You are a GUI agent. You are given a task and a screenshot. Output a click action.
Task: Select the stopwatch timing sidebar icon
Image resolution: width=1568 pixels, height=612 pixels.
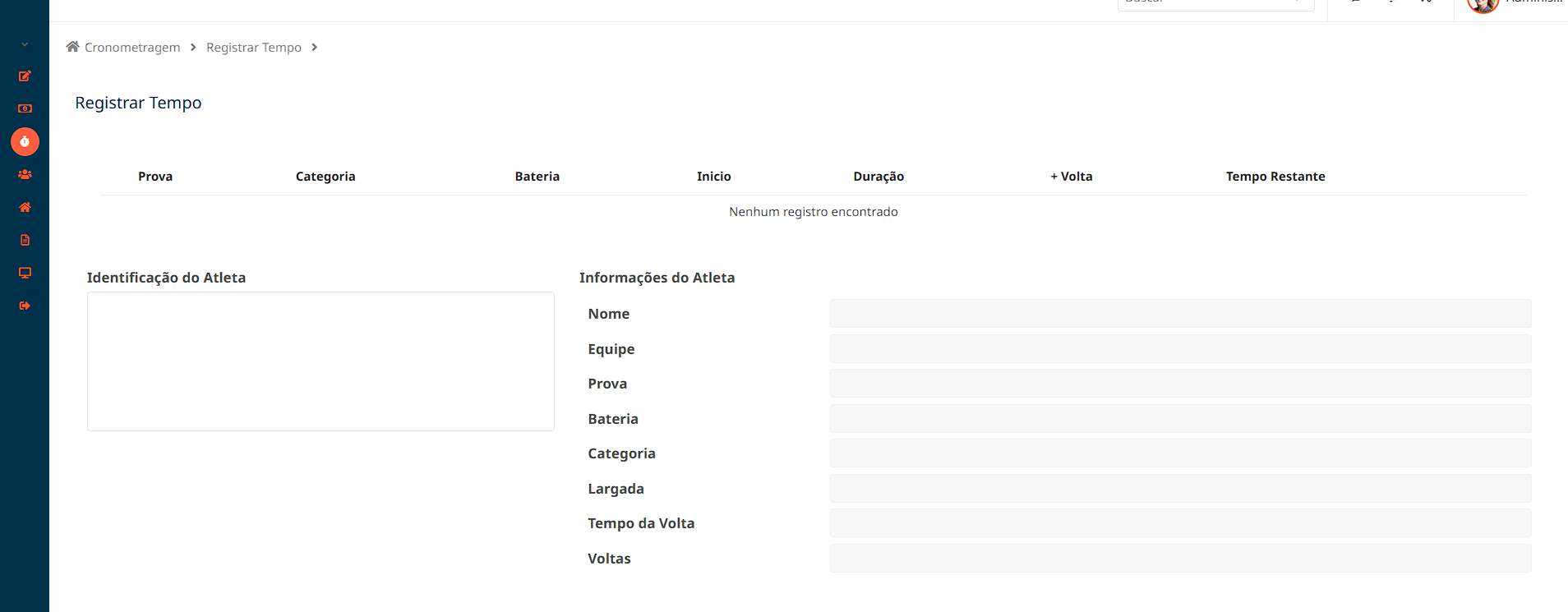(x=25, y=142)
